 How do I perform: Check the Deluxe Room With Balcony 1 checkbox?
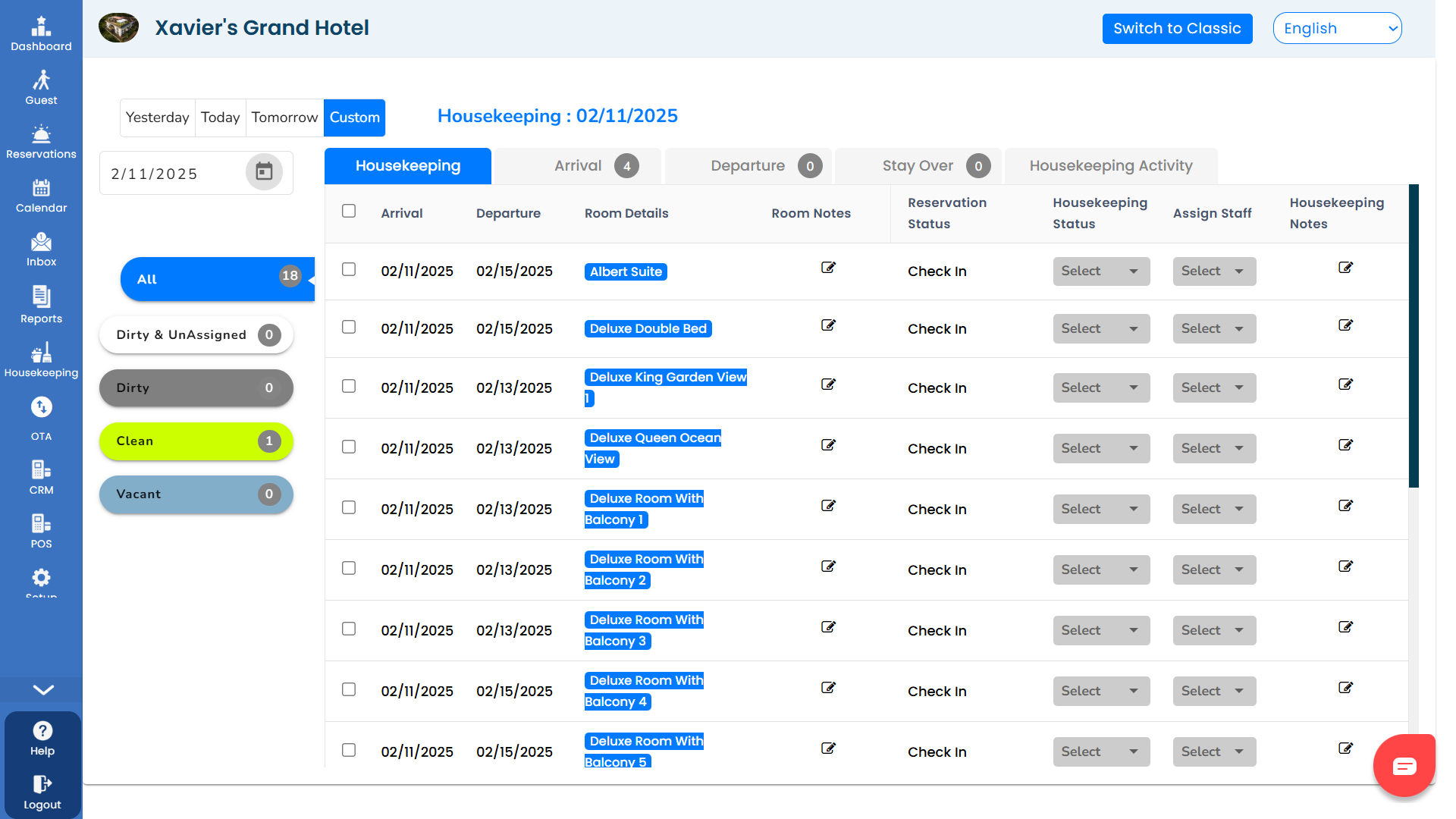(x=349, y=507)
